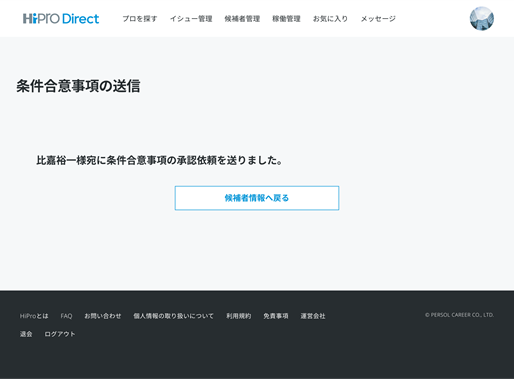The width and height of the screenshot is (514, 379).
Task: Click the 退会 footer link
Action: pyautogui.click(x=26, y=334)
